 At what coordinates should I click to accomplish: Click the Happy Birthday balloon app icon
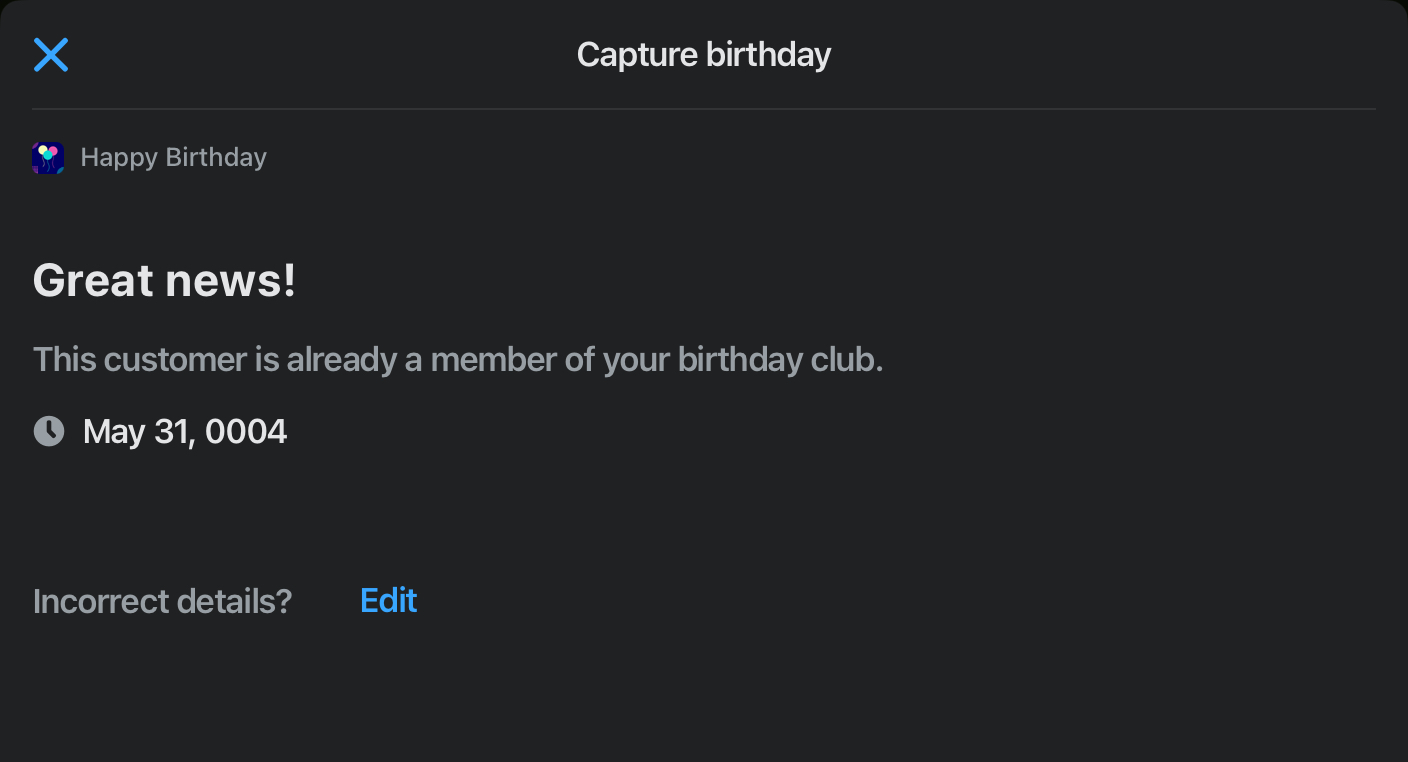48,158
